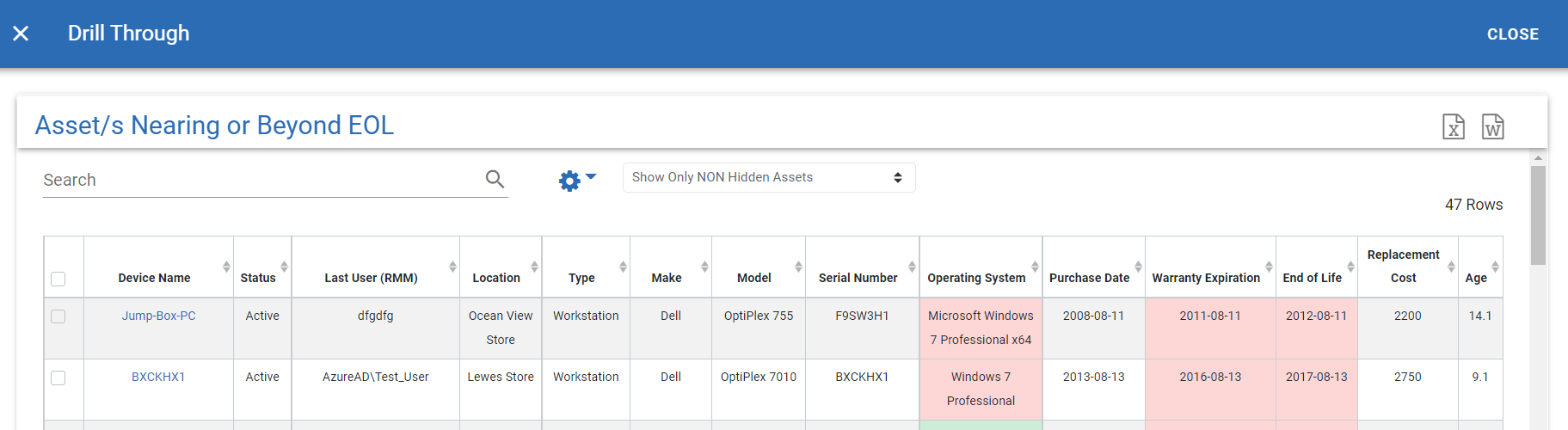Click the search magnifier icon

coord(495,179)
